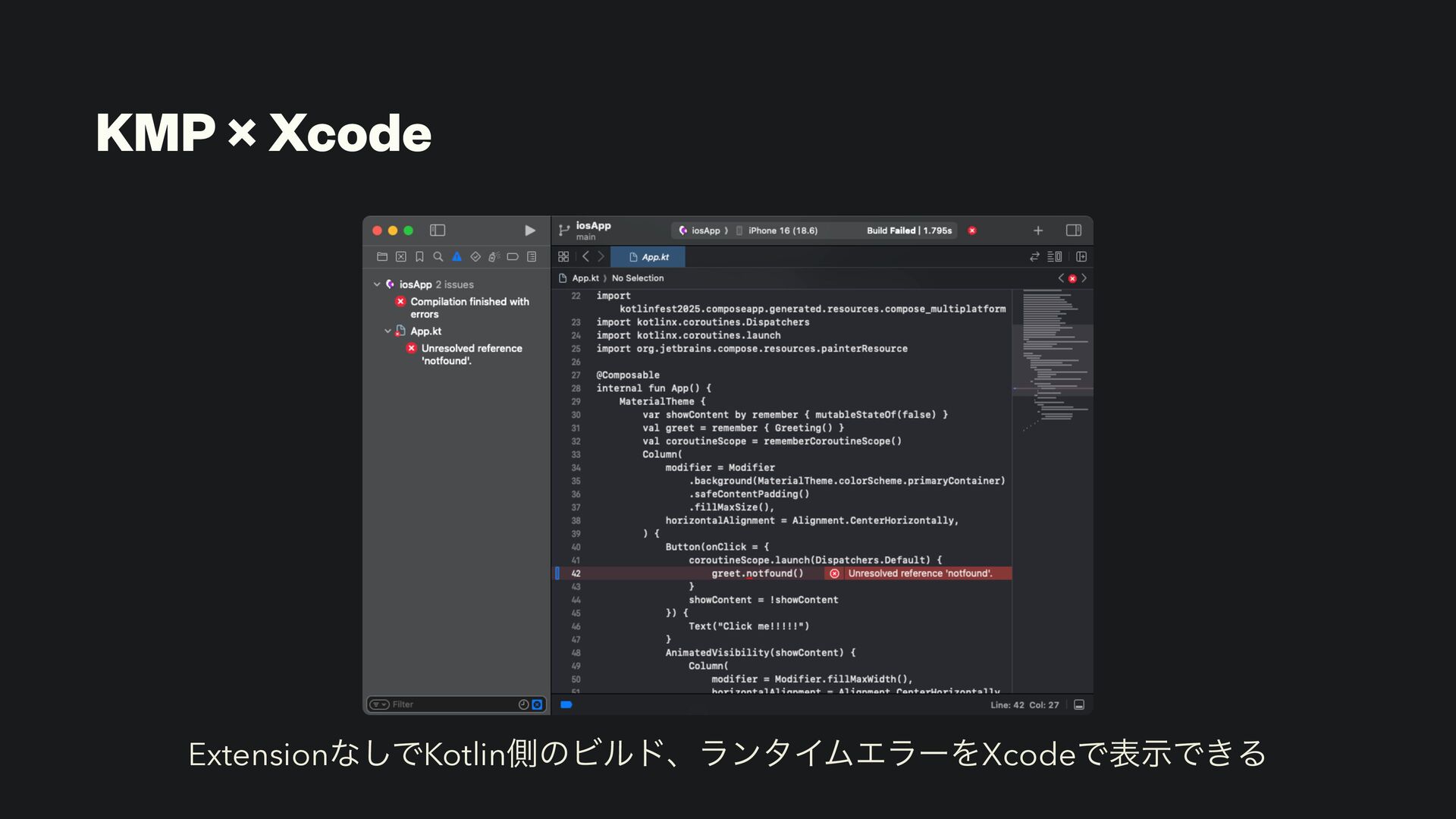
Task: Click the related items grid icon
Action: click(x=563, y=257)
